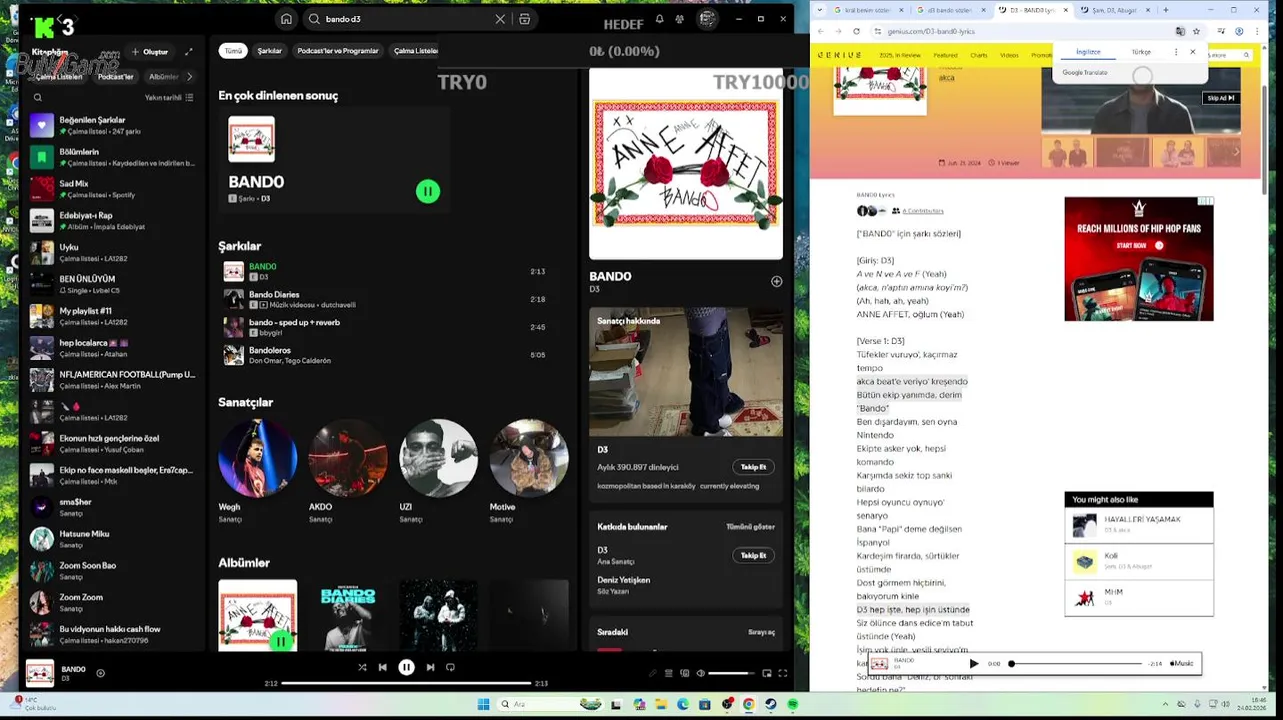The image size is (1283, 720).
Task: Open Chrome tab search dropdown arrow
Action: [x=822, y=10]
